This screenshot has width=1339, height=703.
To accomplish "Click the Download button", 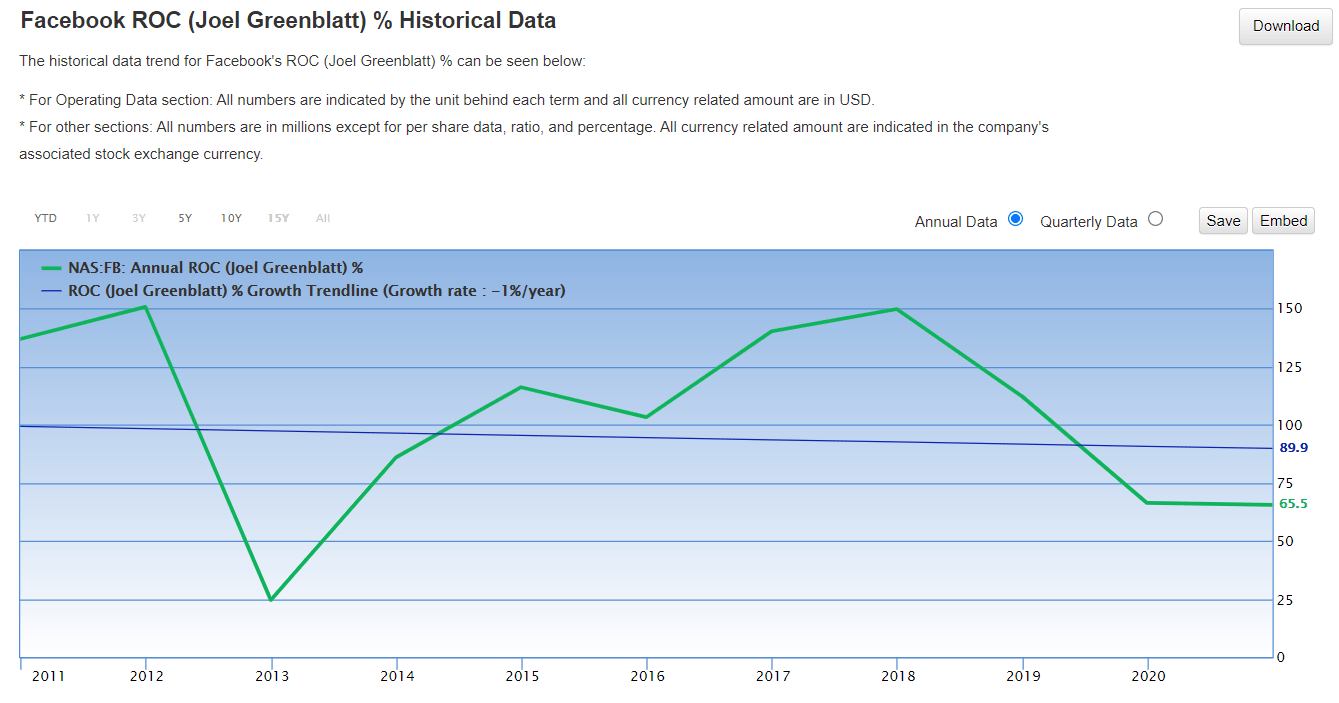I will tap(1285, 26).
